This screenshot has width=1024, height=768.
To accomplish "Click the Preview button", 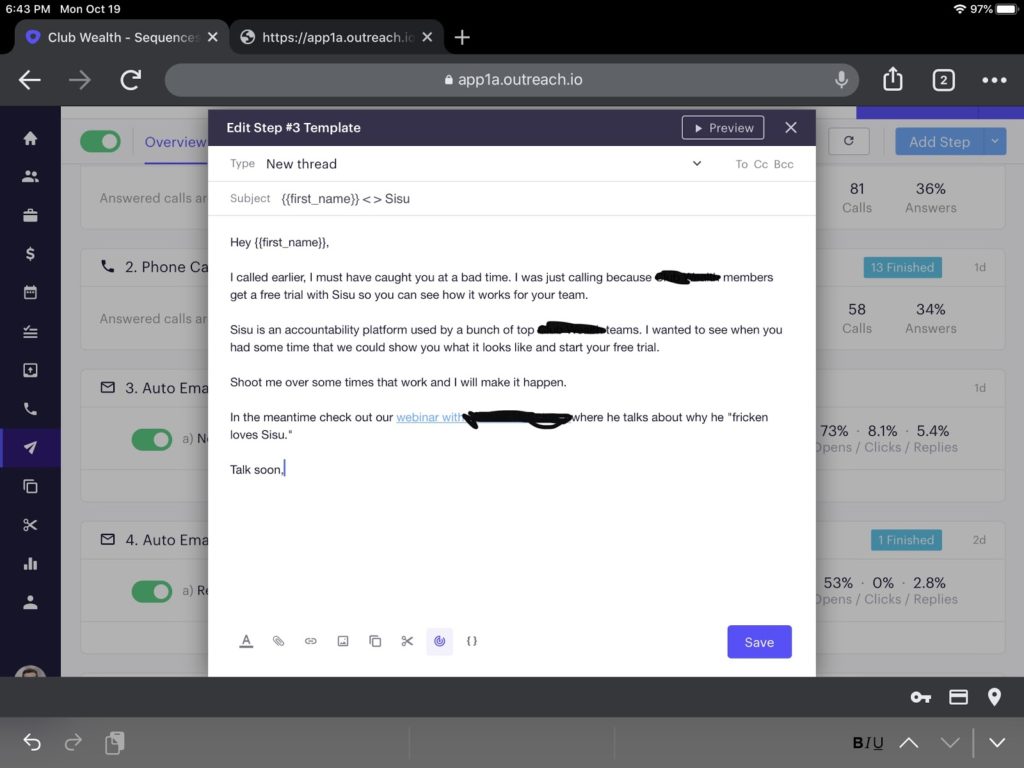I will [723, 128].
